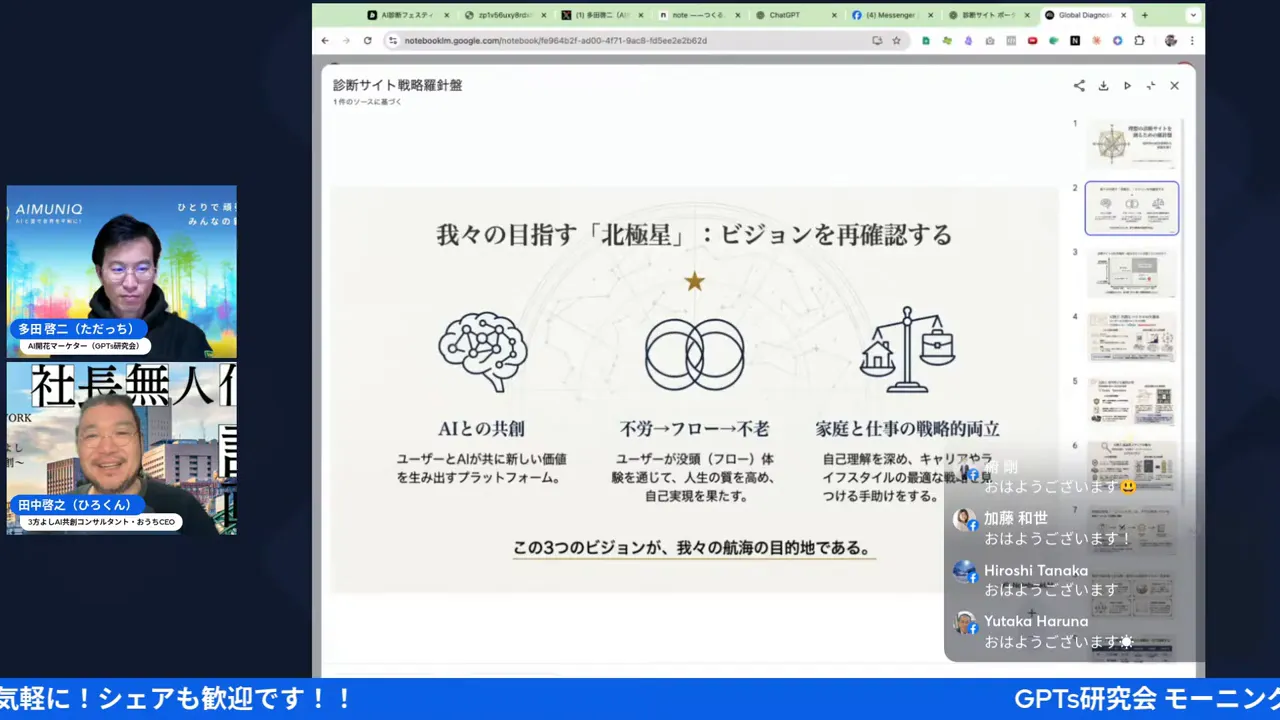1280x720 pixels.
Task: Bookmark the page with the star icon
Action: click(896, 41)
